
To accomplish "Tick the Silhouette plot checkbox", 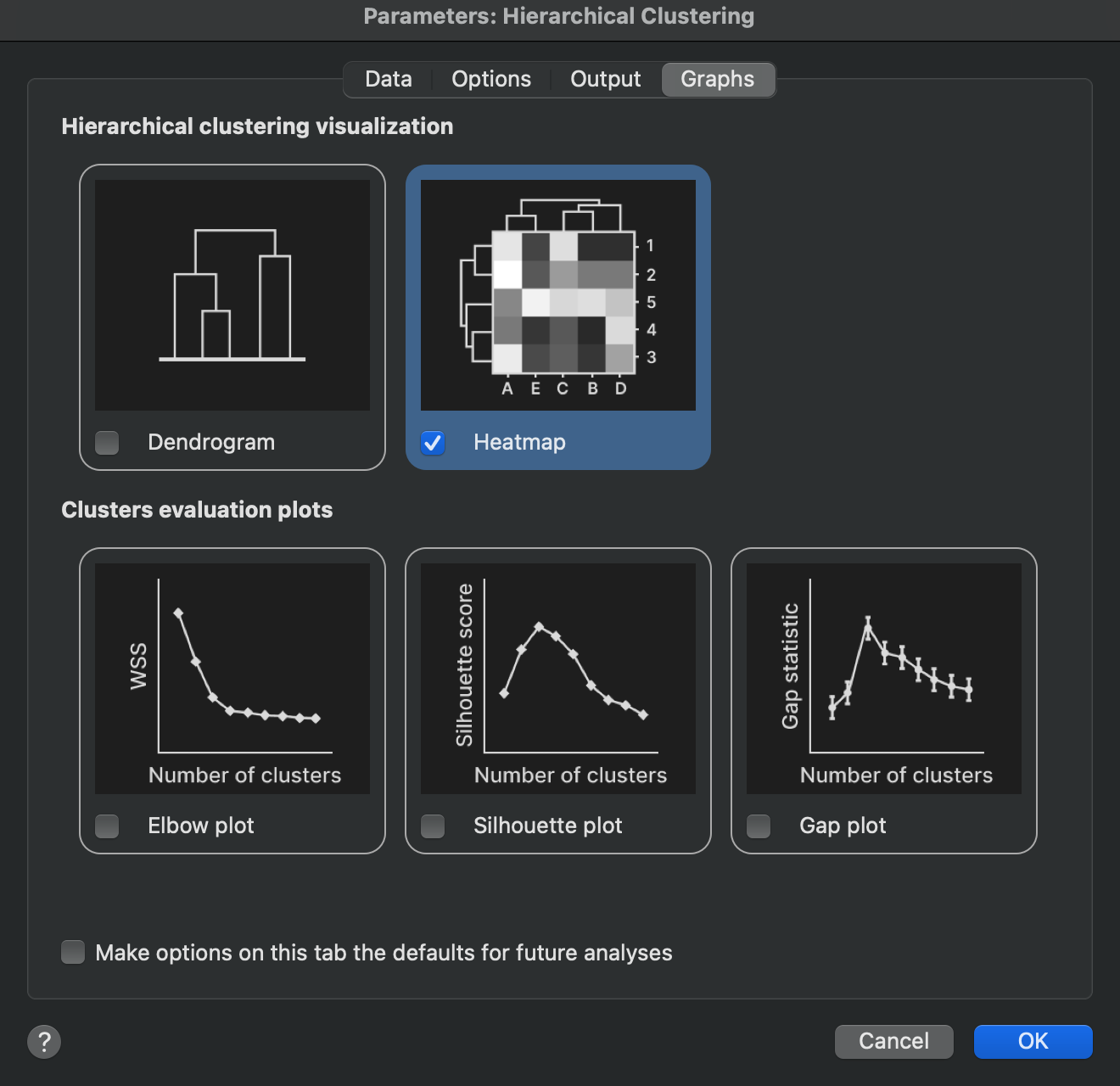I will pos(433,826).
